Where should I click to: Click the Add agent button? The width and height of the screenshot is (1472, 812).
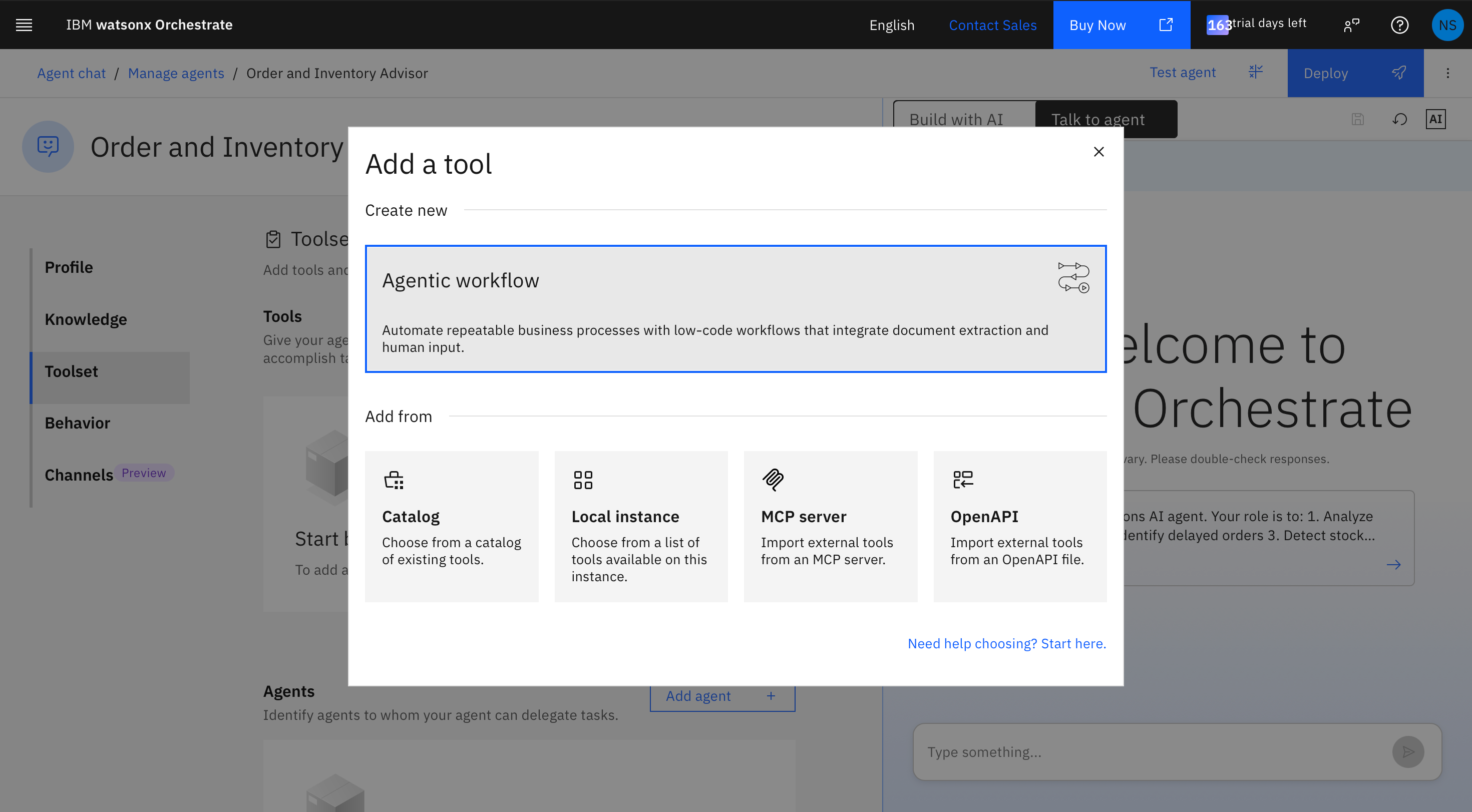[x=722, y=696]
